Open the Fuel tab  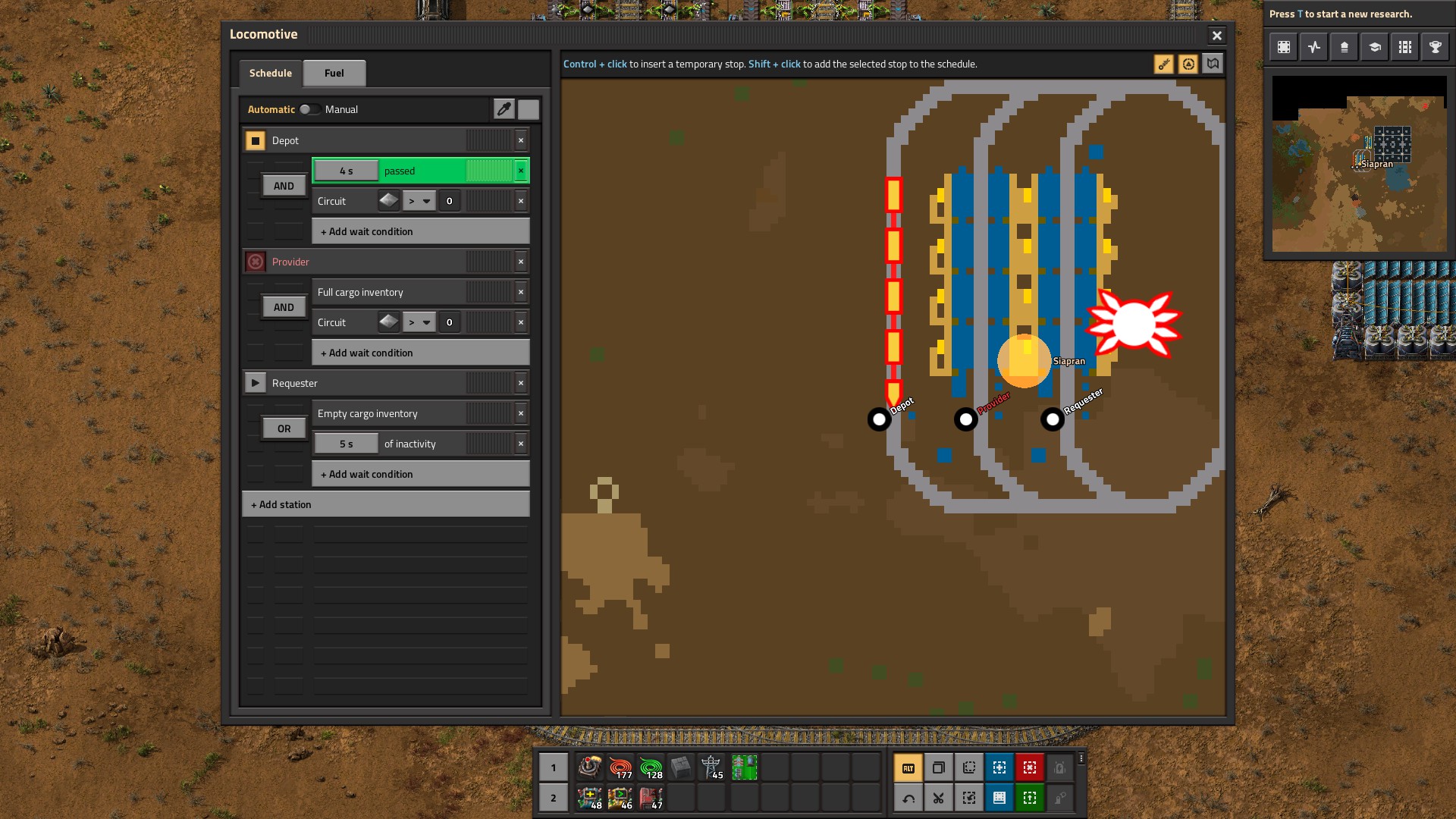tap(334, 73)
